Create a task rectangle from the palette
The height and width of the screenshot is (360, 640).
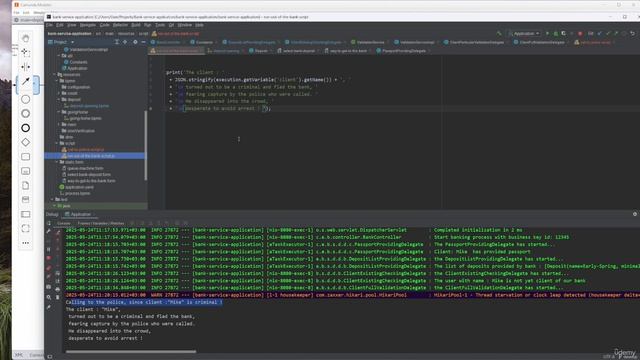click(x=25, y=157)
